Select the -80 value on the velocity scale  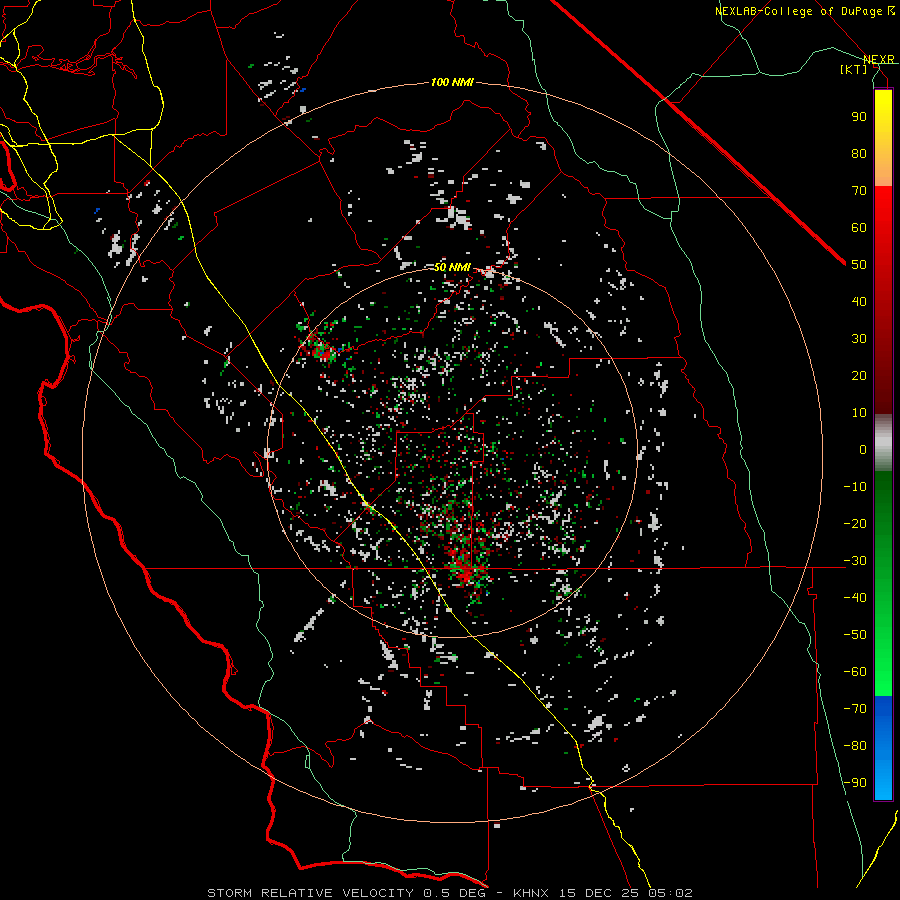coord(855,746)
